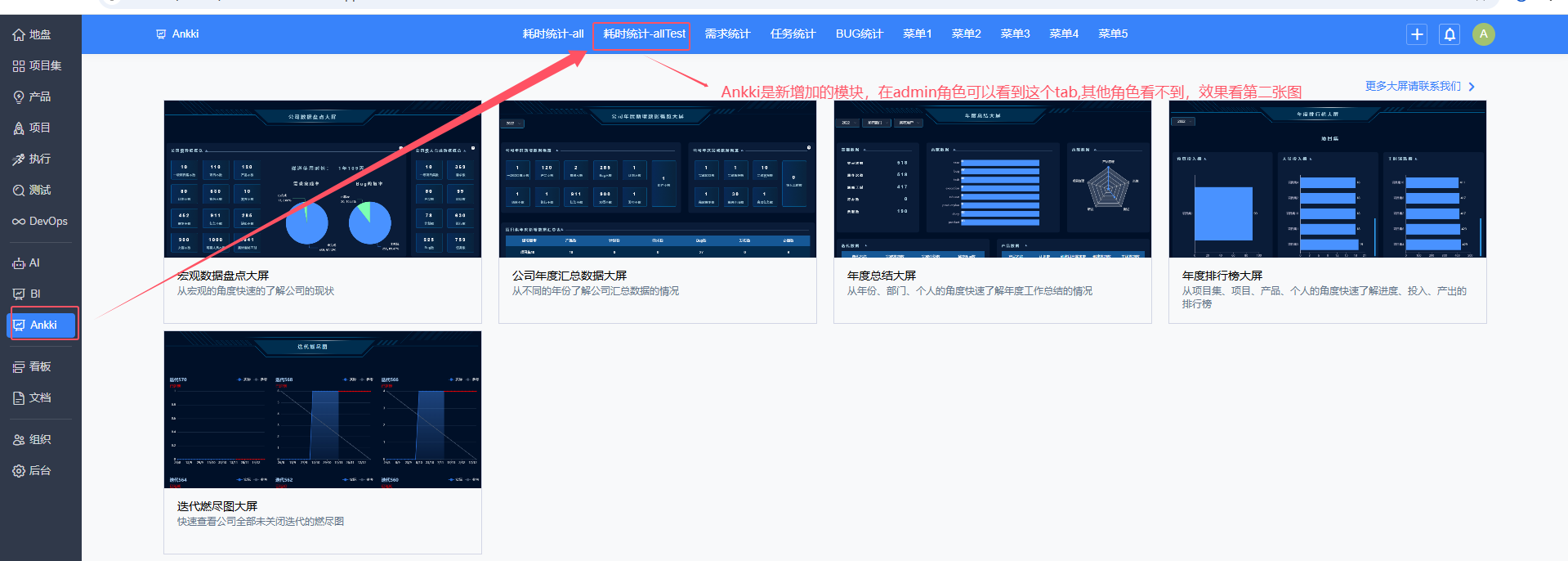Viewport: 1568px width, 561px height.
Task: Go to 产品 in the sidebar
Action: [33, 96]
